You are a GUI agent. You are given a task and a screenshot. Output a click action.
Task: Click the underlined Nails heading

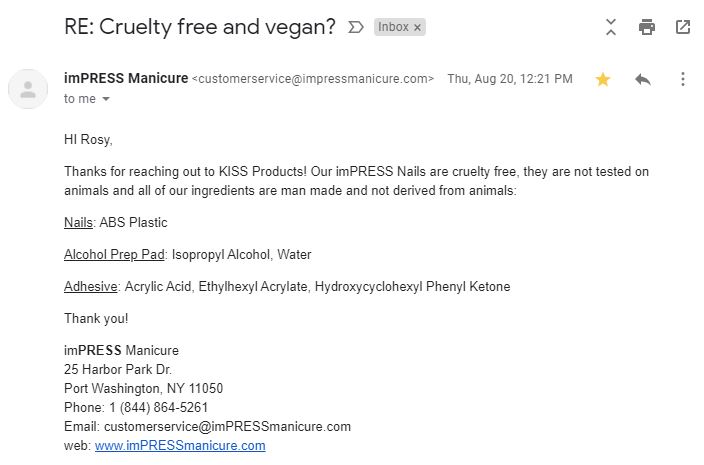pyautogui.click(x=78, y=222)
